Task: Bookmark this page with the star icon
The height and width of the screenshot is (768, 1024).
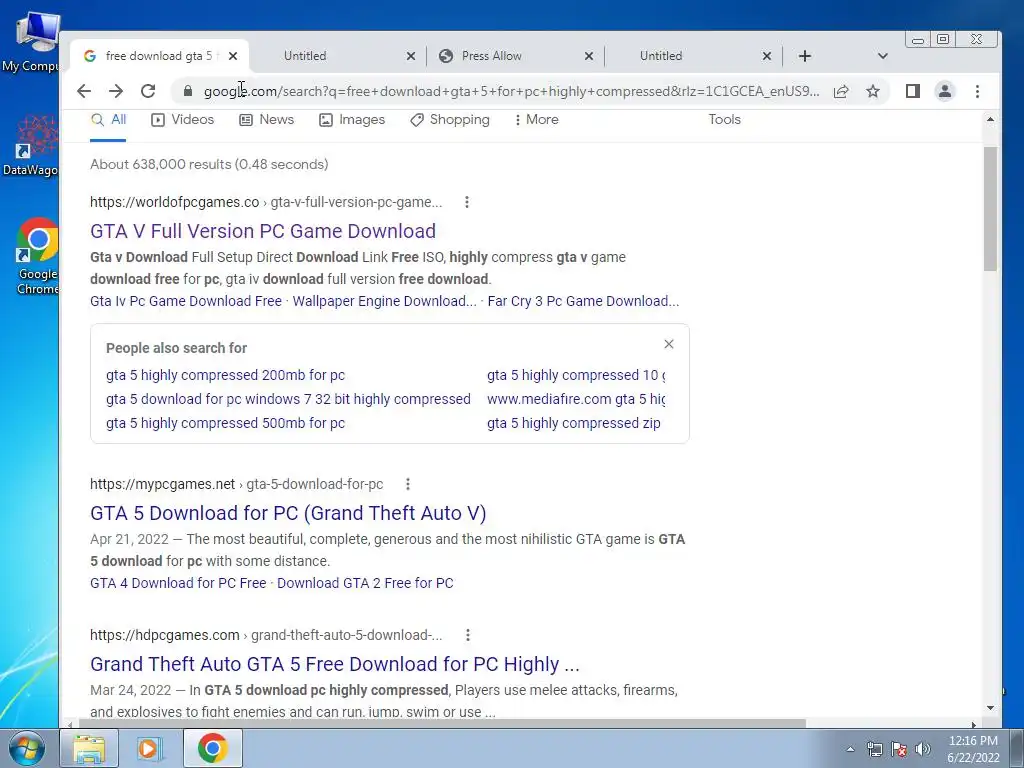Action: [872, 91]
